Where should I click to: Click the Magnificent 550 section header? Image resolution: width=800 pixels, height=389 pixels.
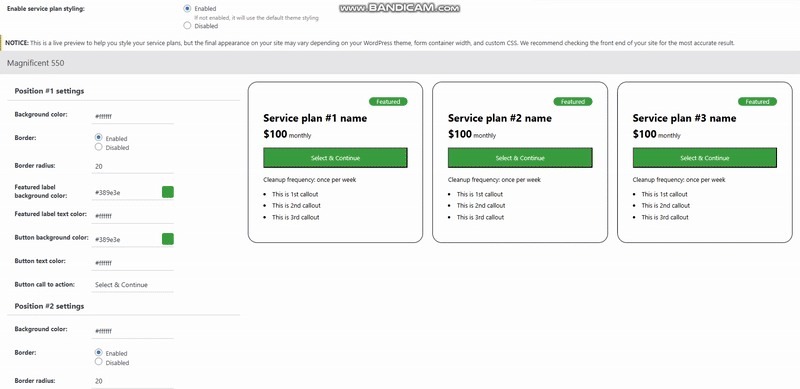pos(400,63)
